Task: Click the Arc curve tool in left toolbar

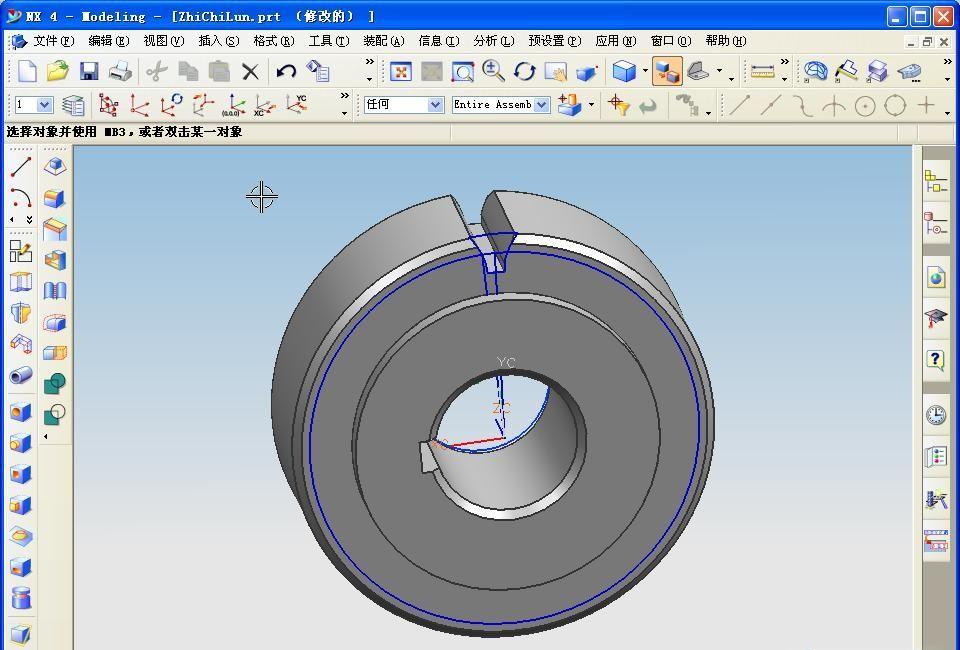Action: [20, 198]
